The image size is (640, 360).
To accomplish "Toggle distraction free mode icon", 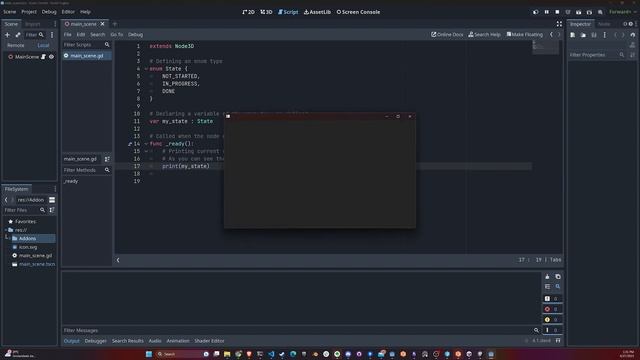I will click(x=559, y=24).
